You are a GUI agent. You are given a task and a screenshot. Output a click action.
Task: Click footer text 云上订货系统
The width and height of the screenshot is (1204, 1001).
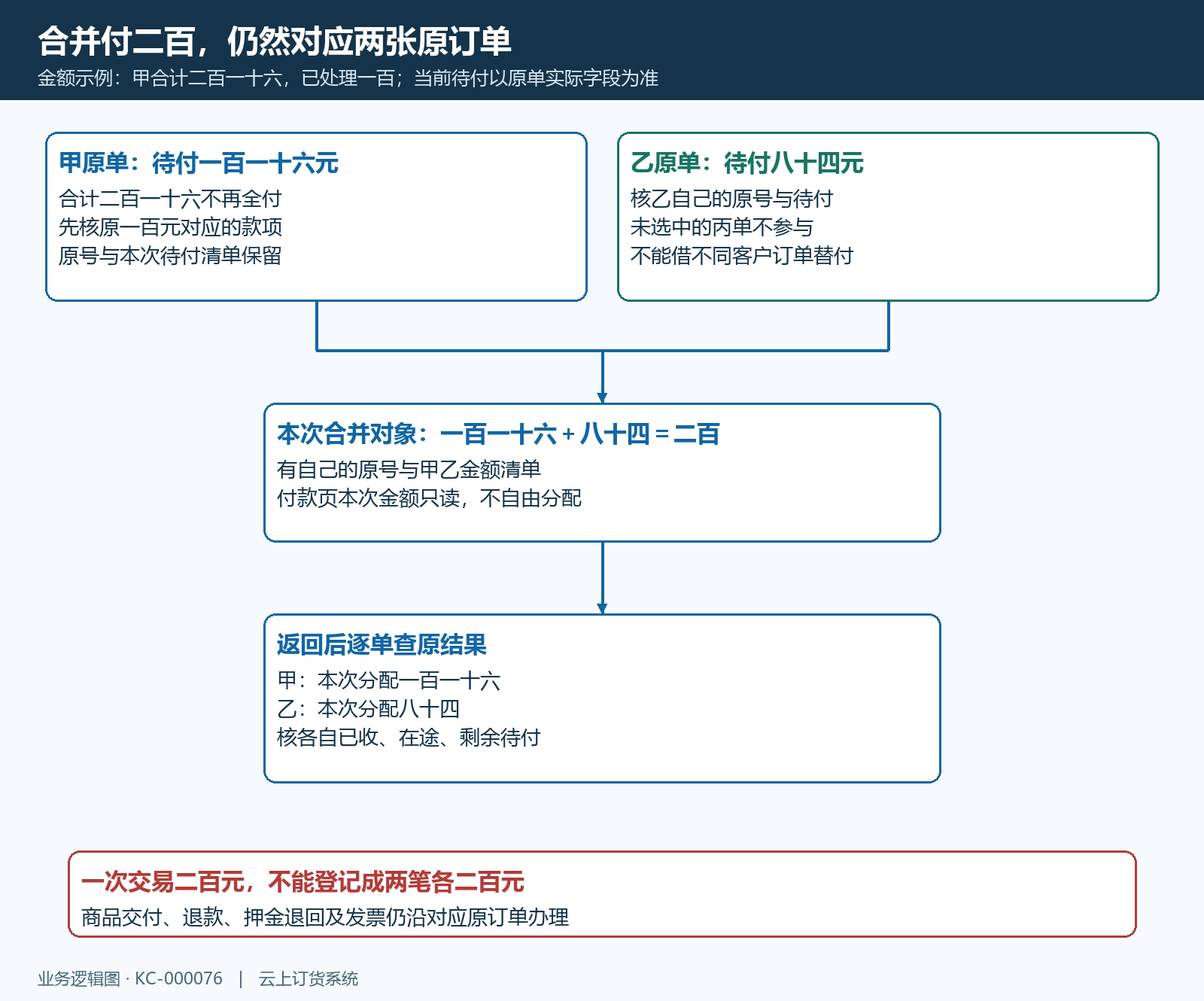pyautogui.click(x=309, y=978)
